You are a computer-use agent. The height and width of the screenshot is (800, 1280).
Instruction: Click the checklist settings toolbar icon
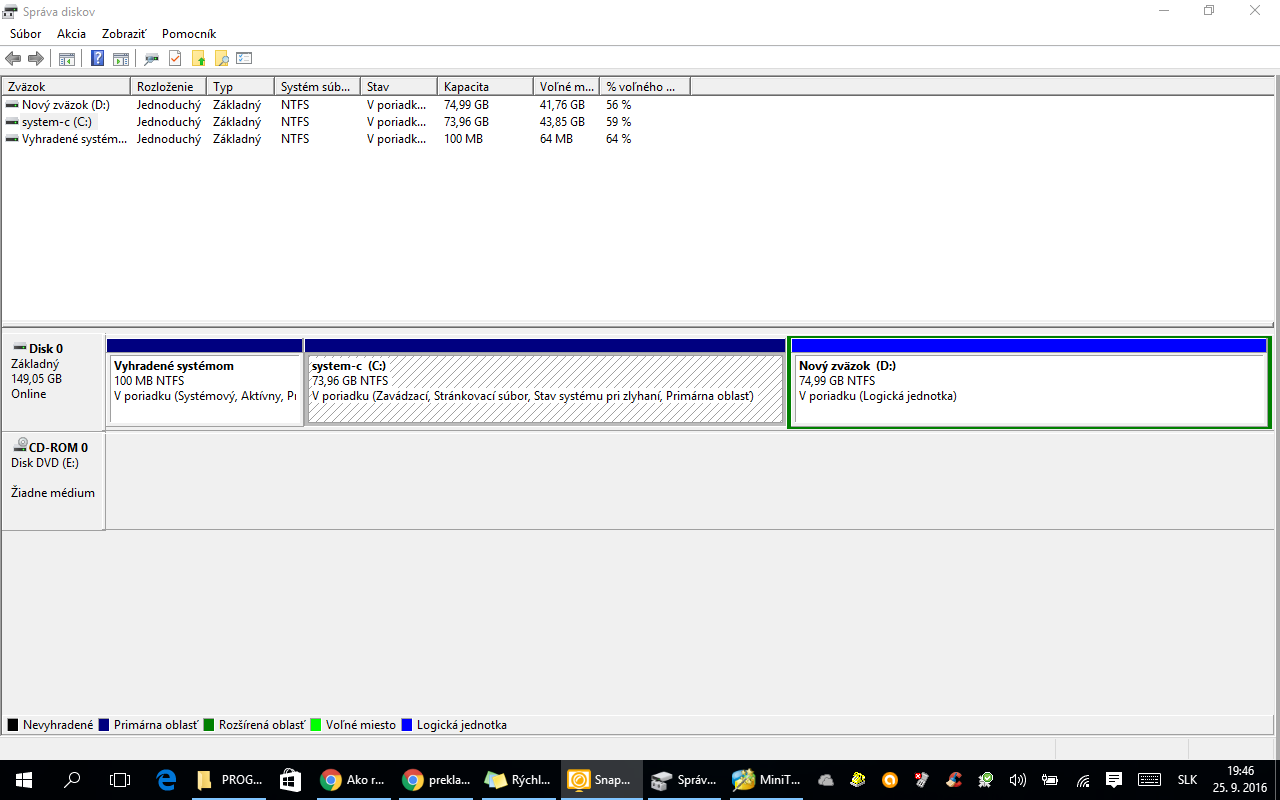(244, 59)
